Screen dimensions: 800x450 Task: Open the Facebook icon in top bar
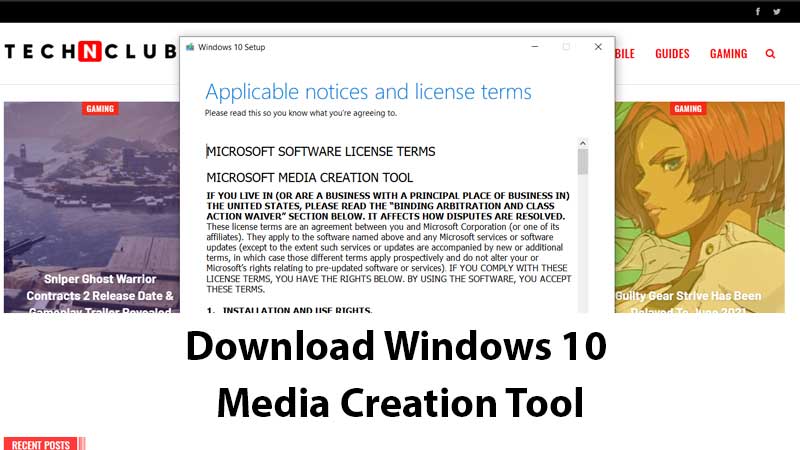pos(758,11)
